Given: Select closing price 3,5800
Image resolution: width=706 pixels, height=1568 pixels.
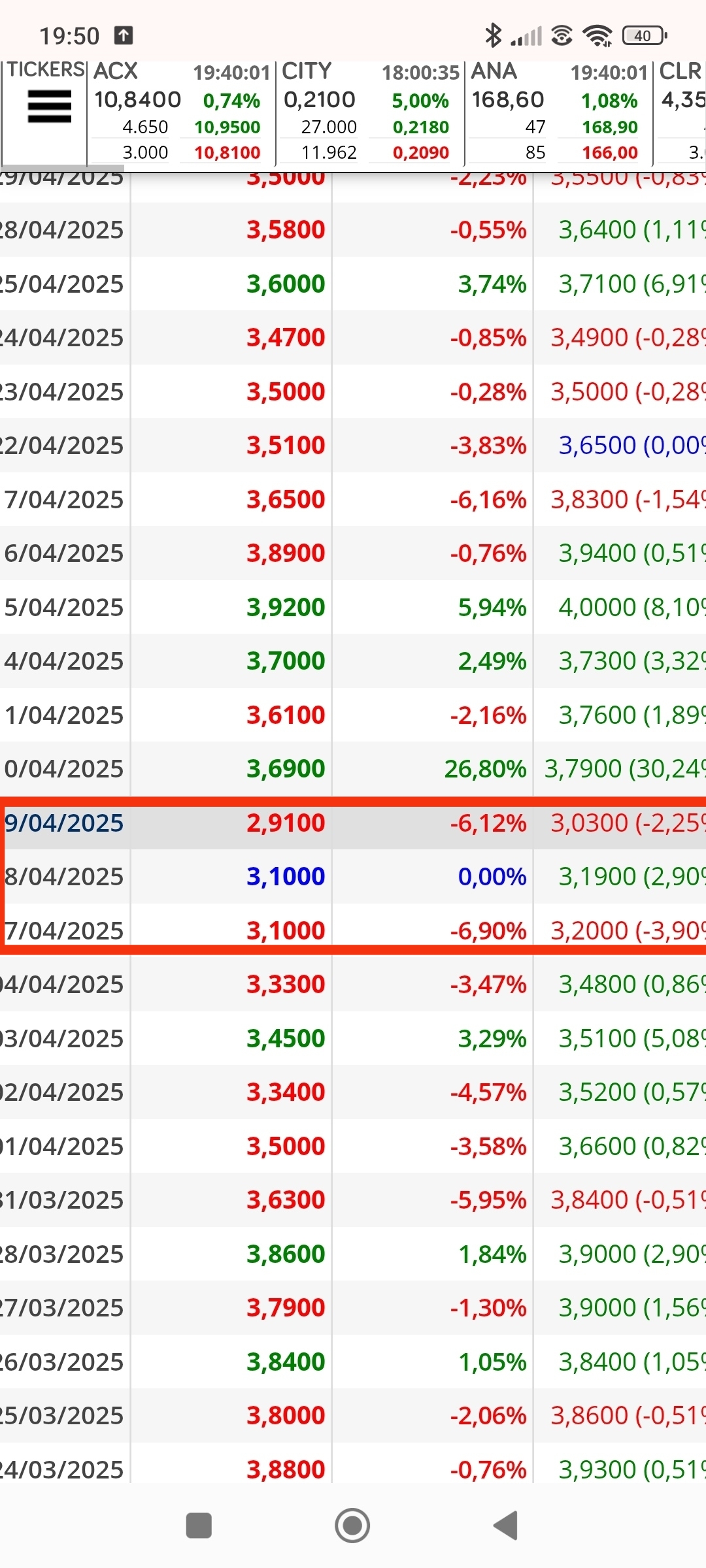Looking at the screenshot, I should (286, 229).
